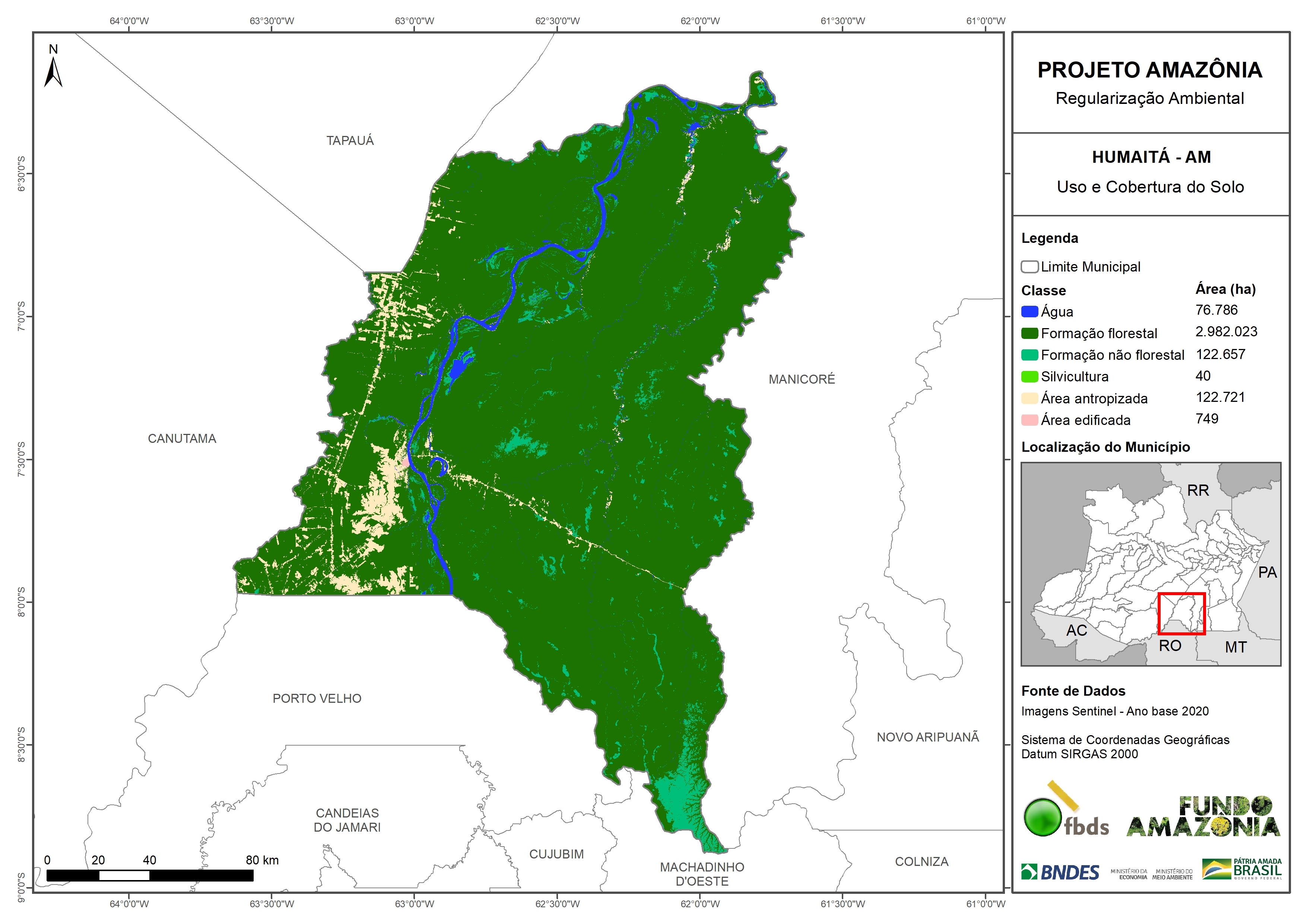Click the TAPAUÁ municipality label
Image resolution: width=1307 pixels, height=924 pixels.
(349, 141)
